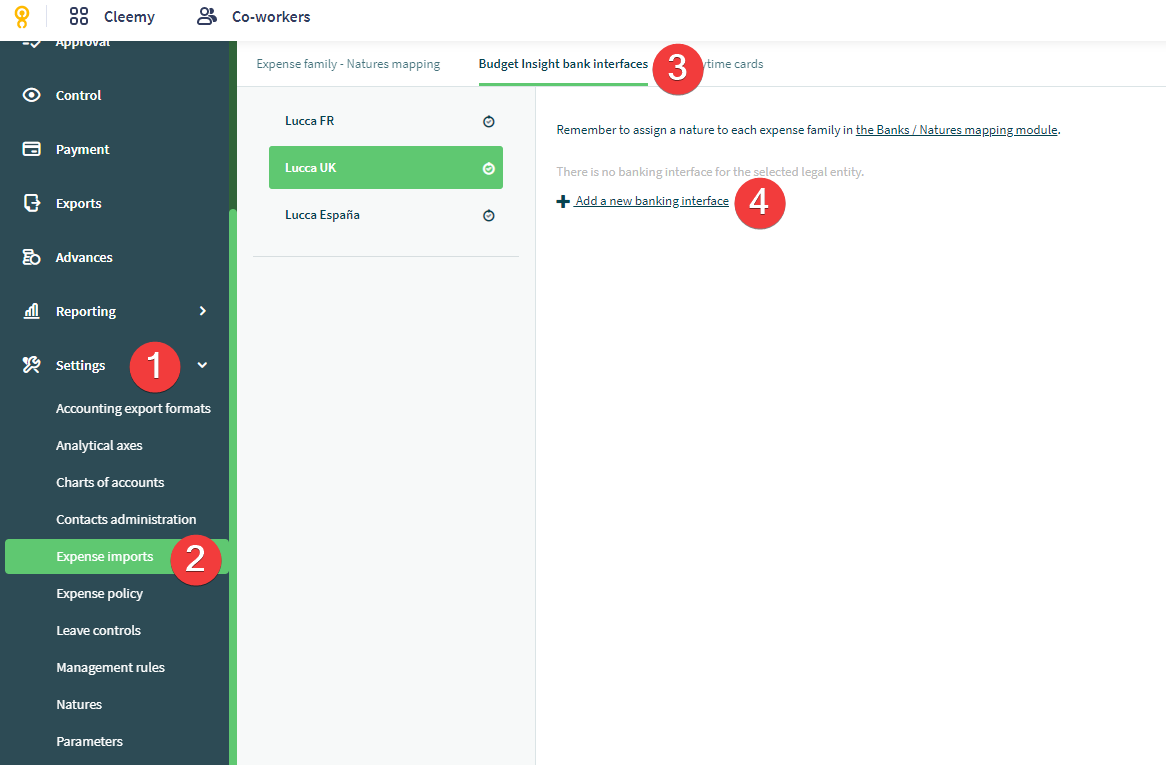The width and height of the screenshot is (1166, 765).
Task: Select Expense imports in sidebar
Action: pyautogui.click(x=117, y=556)
